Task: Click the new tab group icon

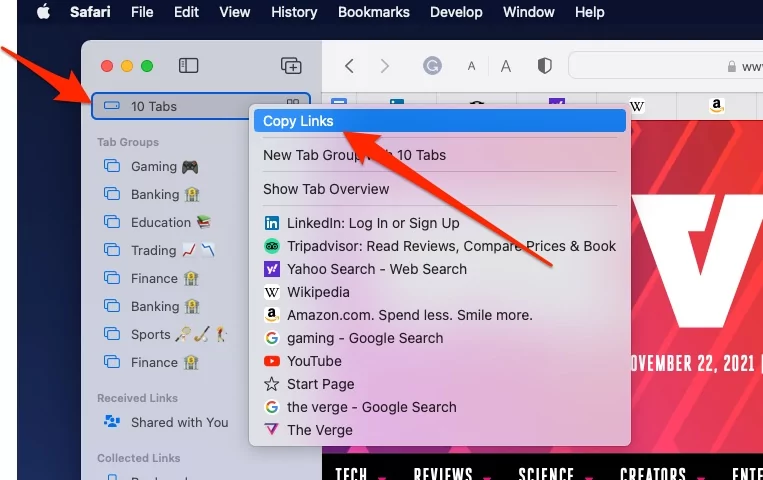Action: pyautogui.click(x=291, y=65)
